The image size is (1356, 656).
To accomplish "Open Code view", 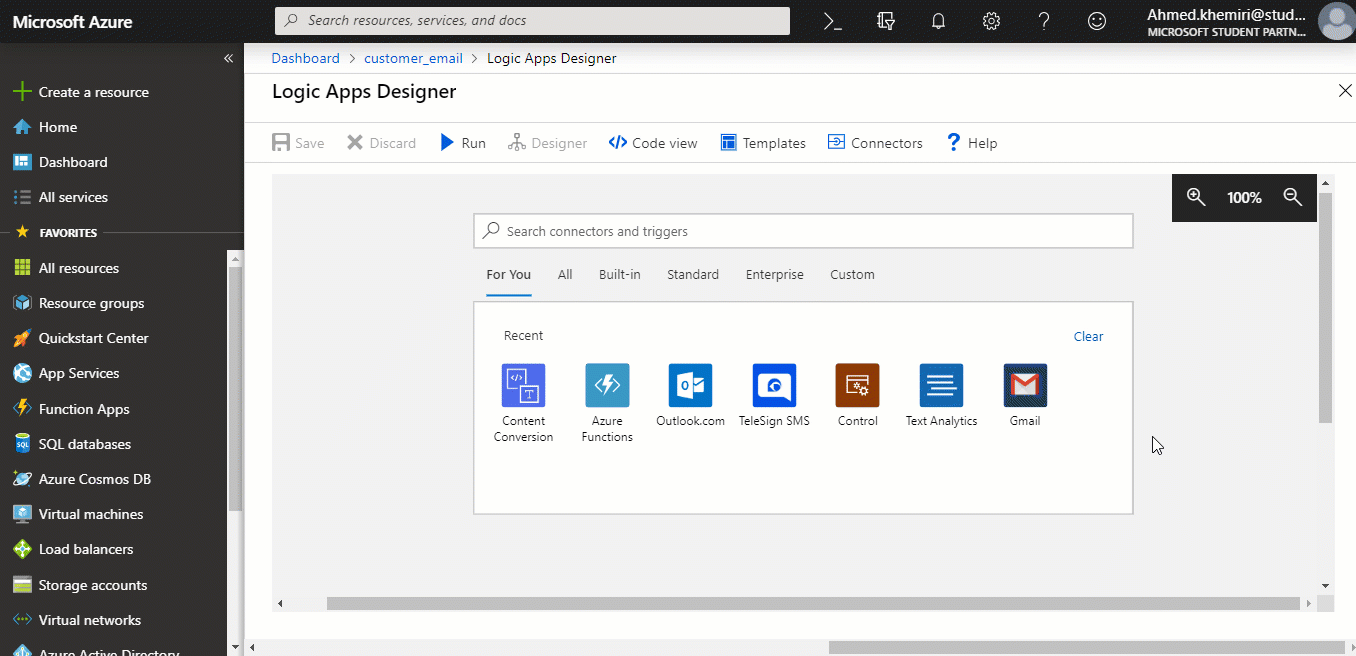I will click(x=653, y=143).
